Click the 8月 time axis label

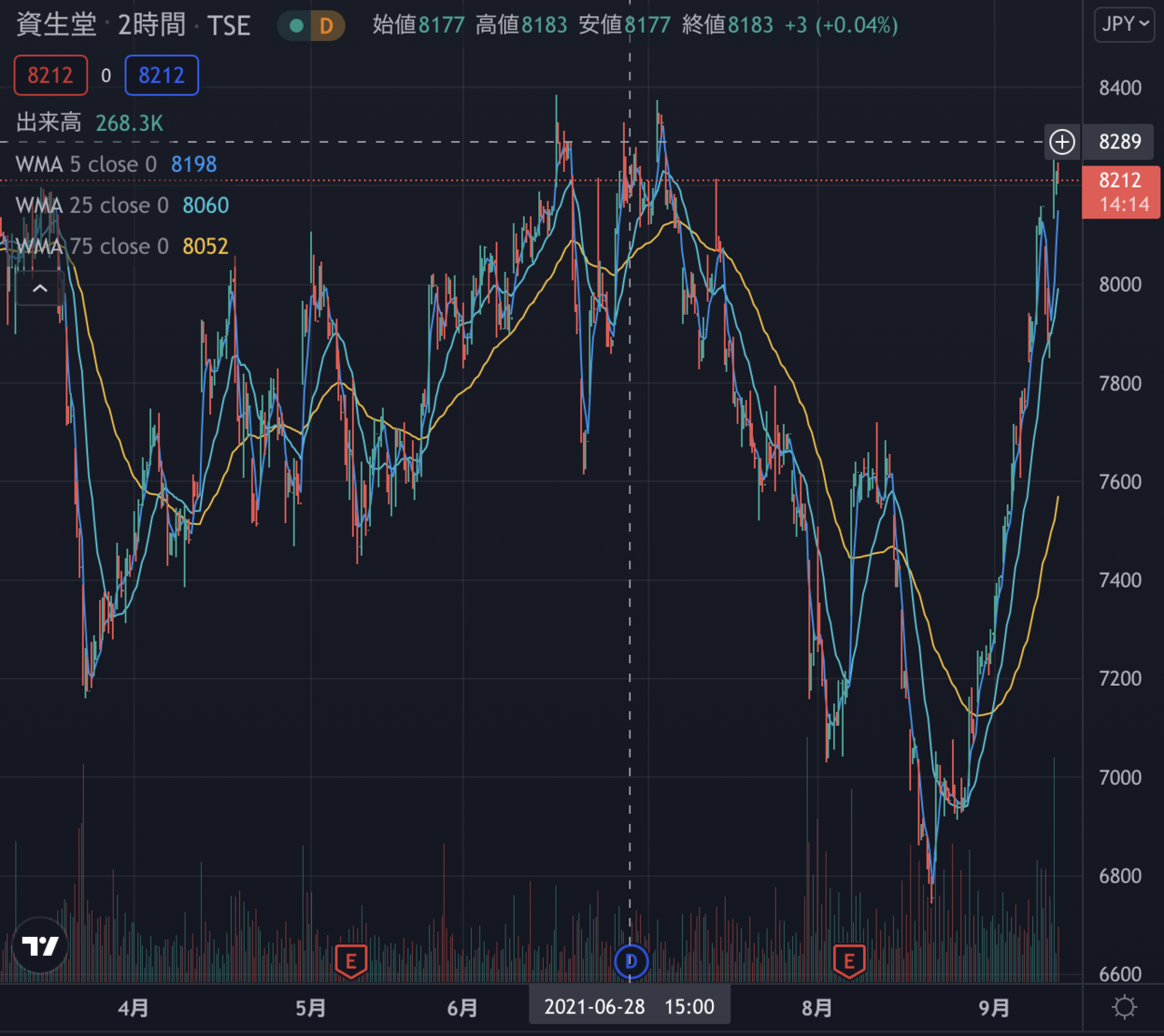(818, 1008)
